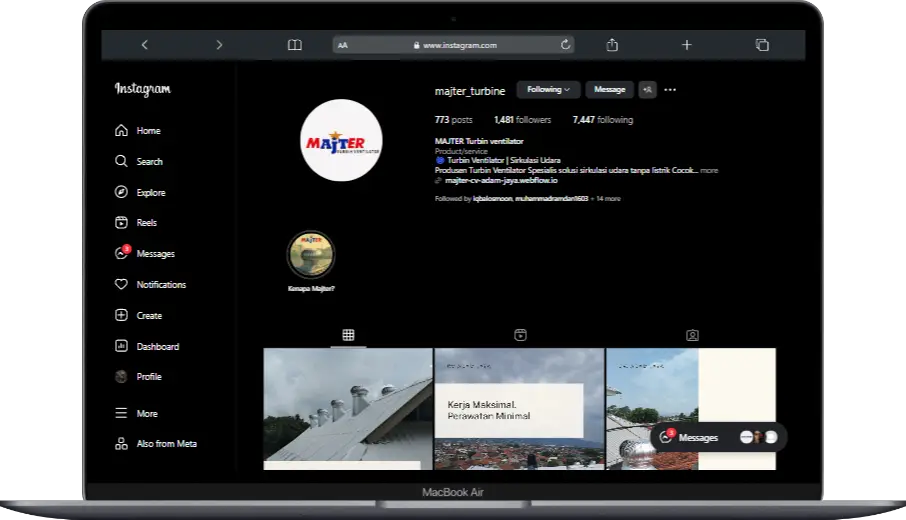The image size is (906, 520).
Task: Open Dashboard in the sidebar
Action: 147,346
